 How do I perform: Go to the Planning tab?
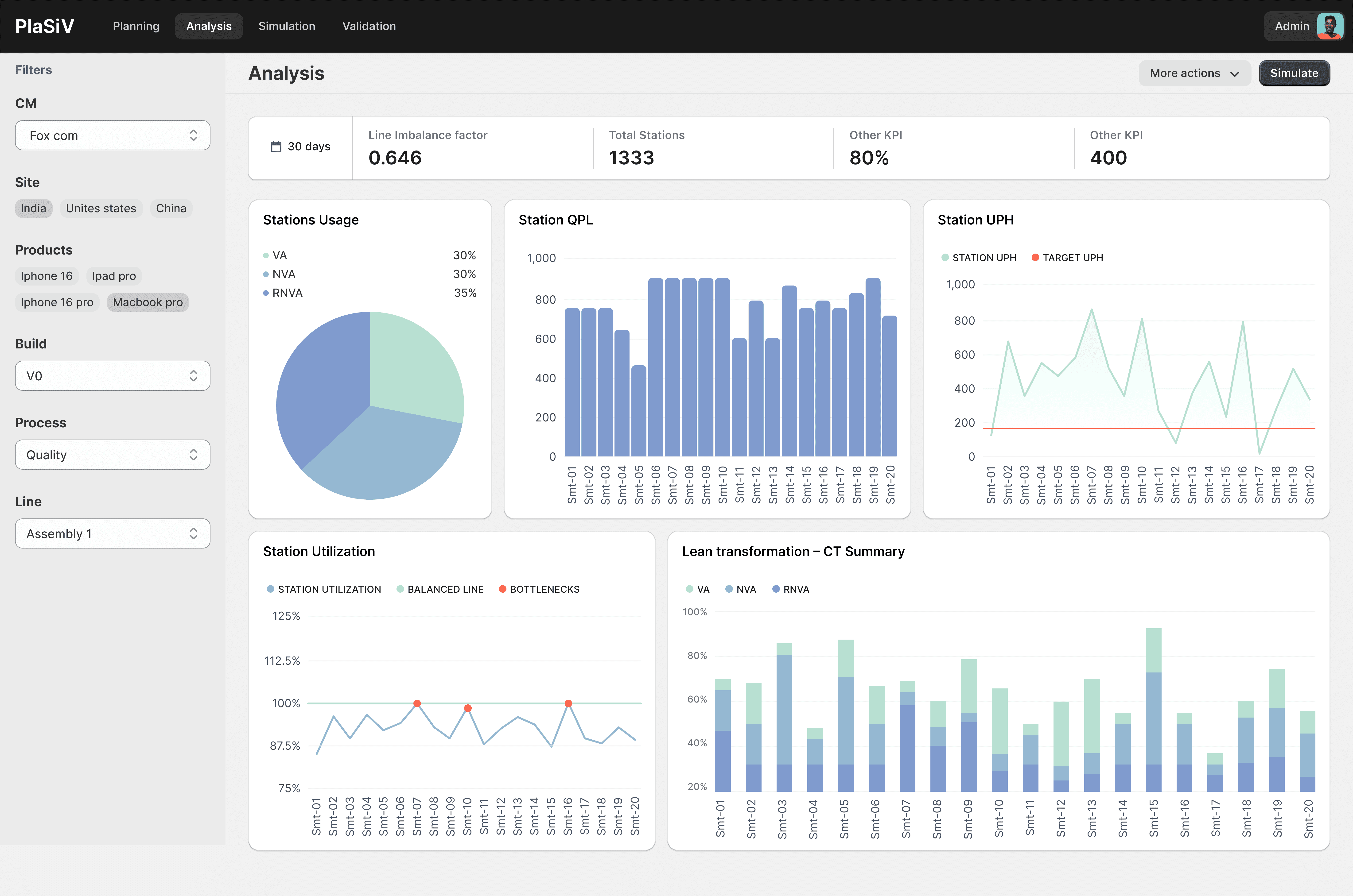coord(136,26)
